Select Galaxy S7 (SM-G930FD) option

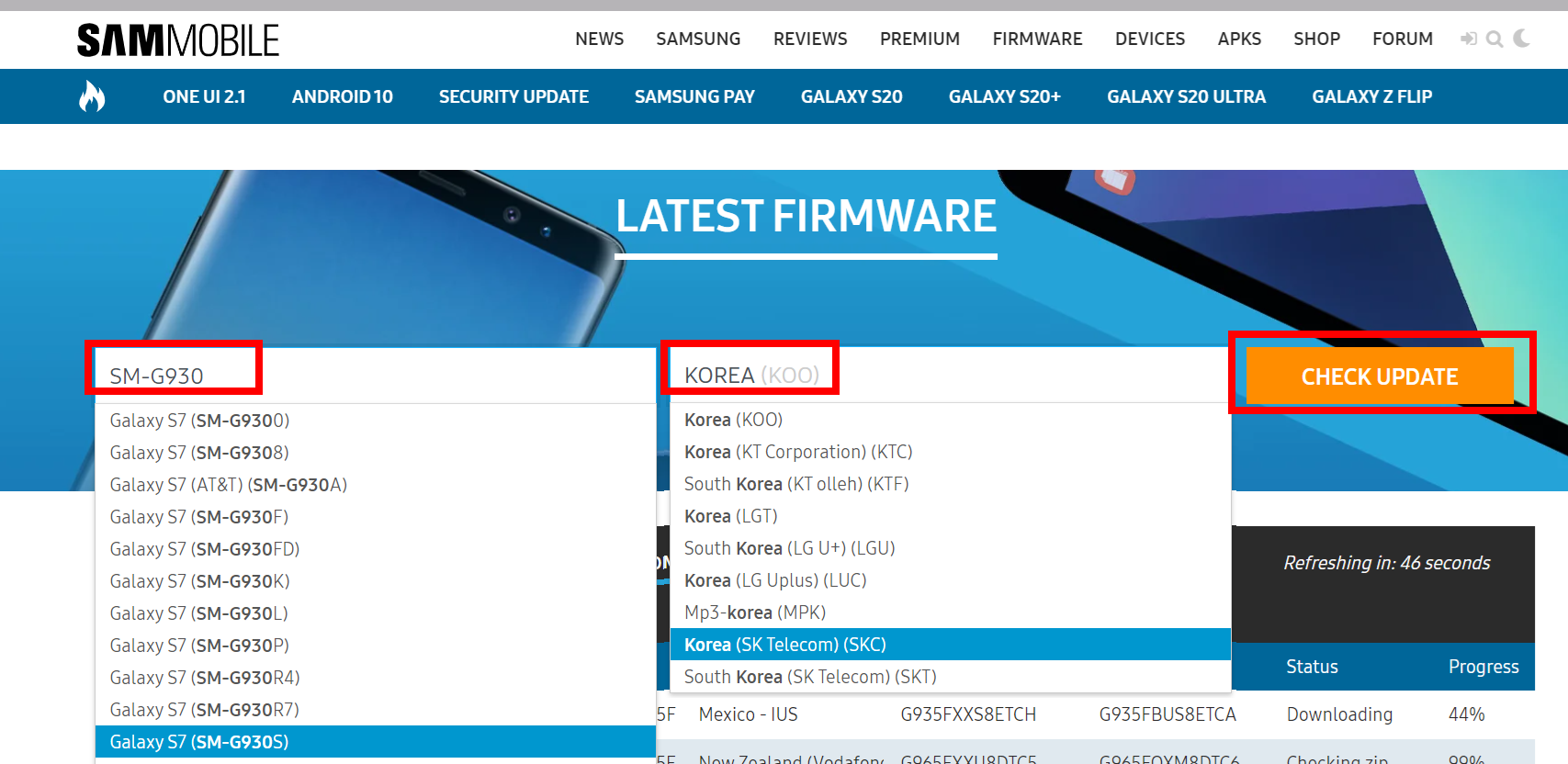[x=376, y=549]
